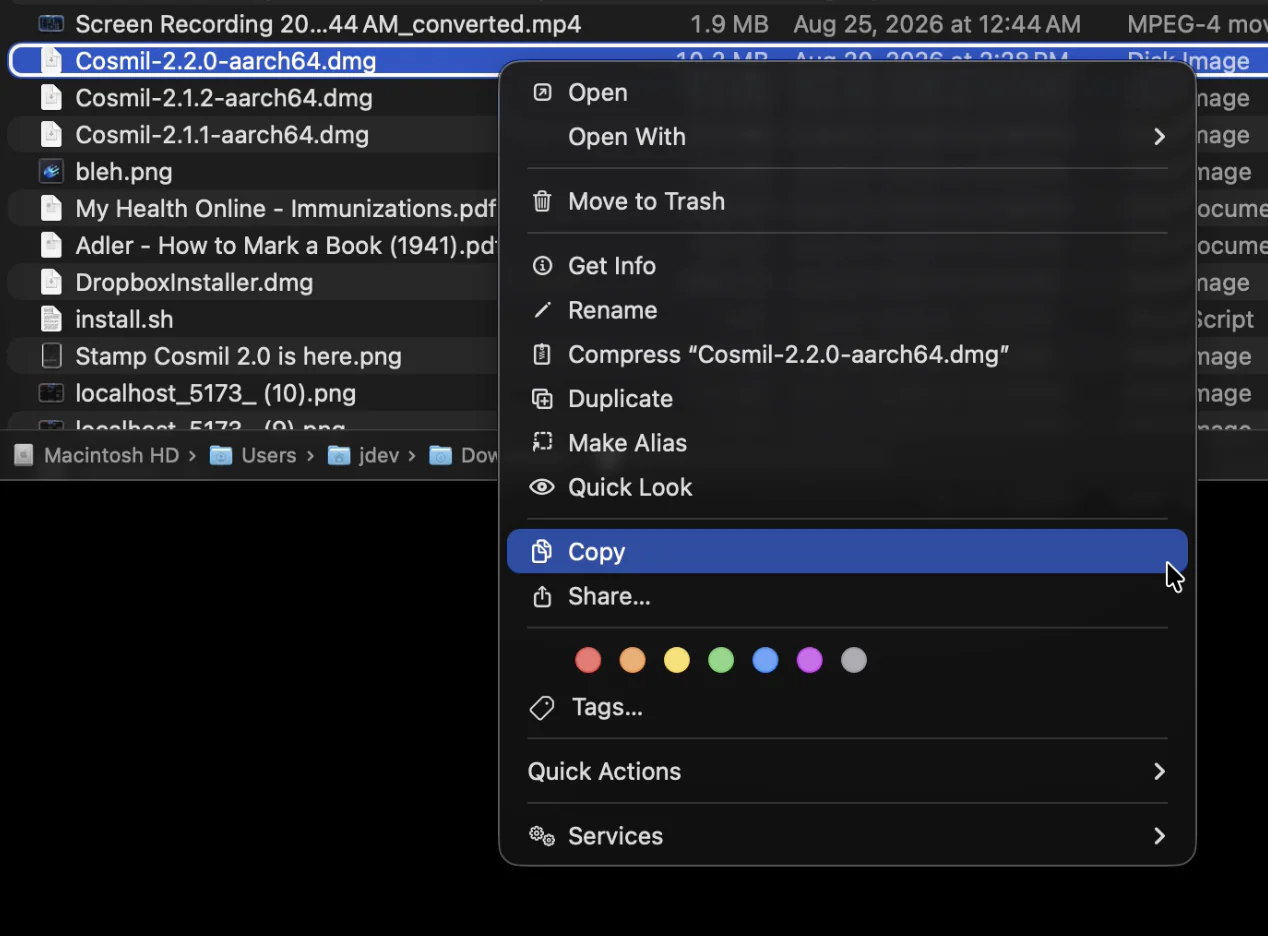The image size is (1268, 936).
Task: Click the install.sh script file icon
Action: click(x=51, y=319)
